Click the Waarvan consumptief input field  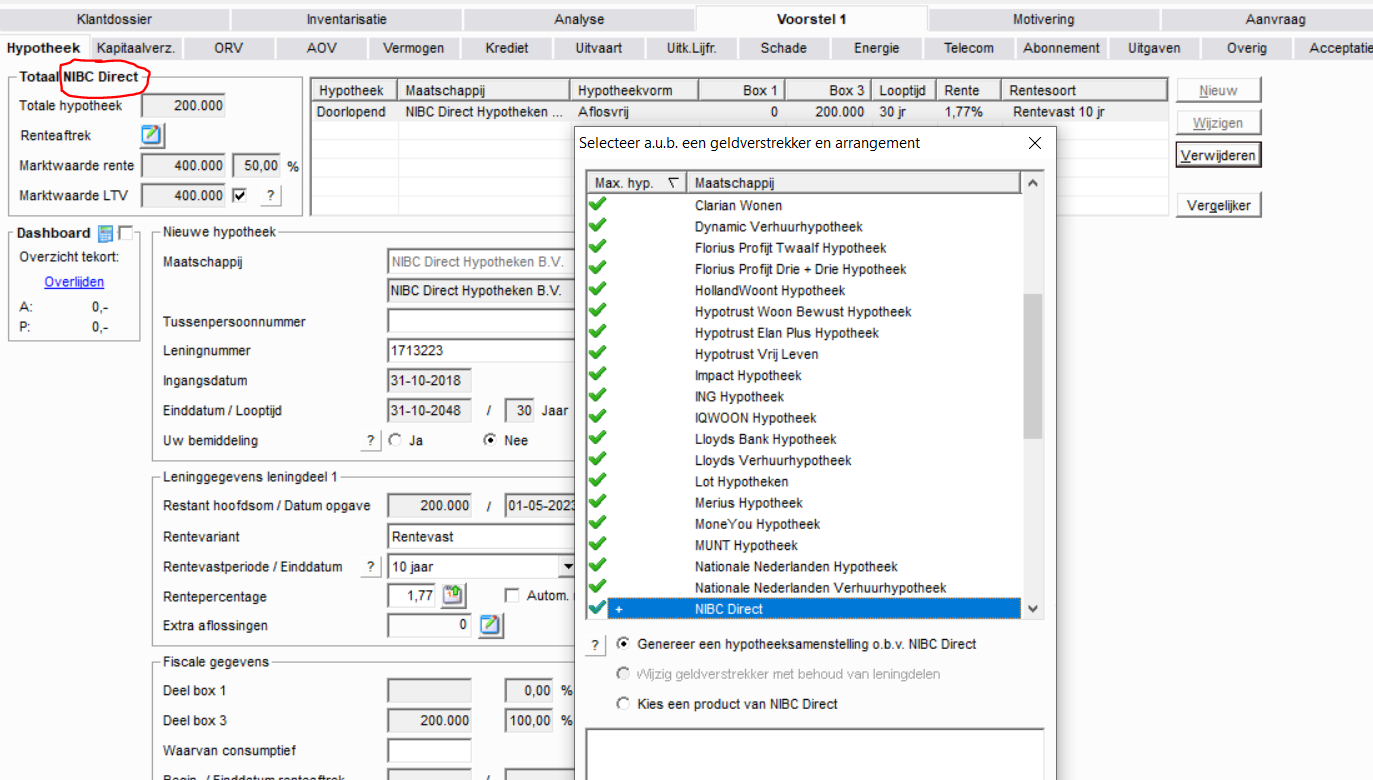point(429,751)
